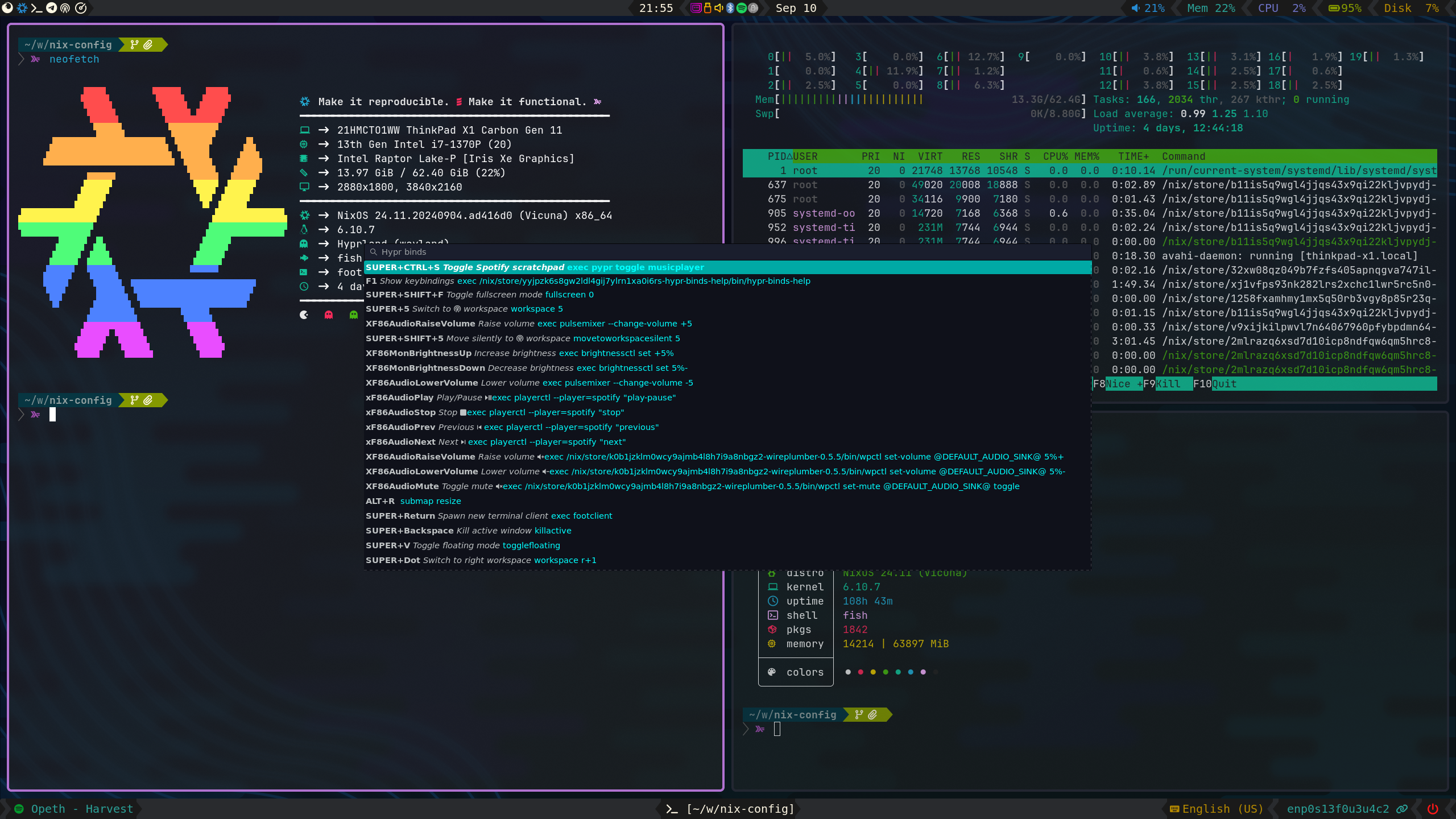
Task: Click the enp0s13f0u3u4c2 network indicator
Action: [x=1337, y=809]
